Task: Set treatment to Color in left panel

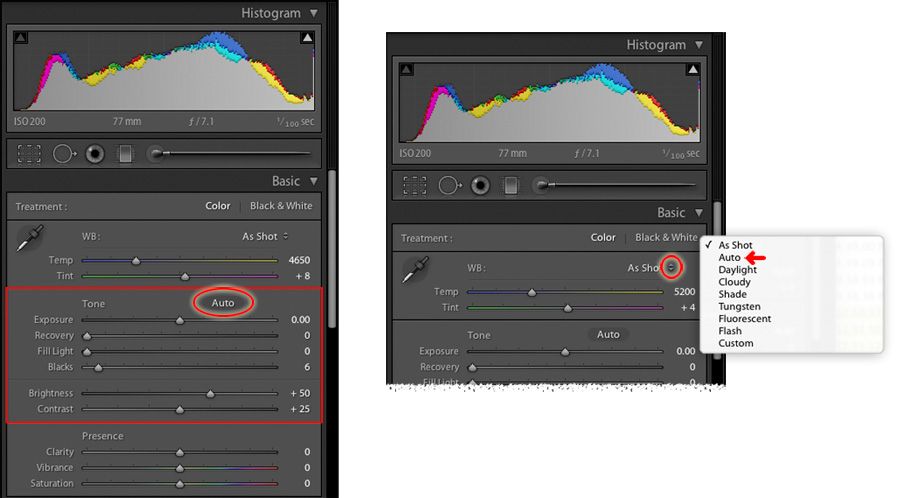Action: 218,206
